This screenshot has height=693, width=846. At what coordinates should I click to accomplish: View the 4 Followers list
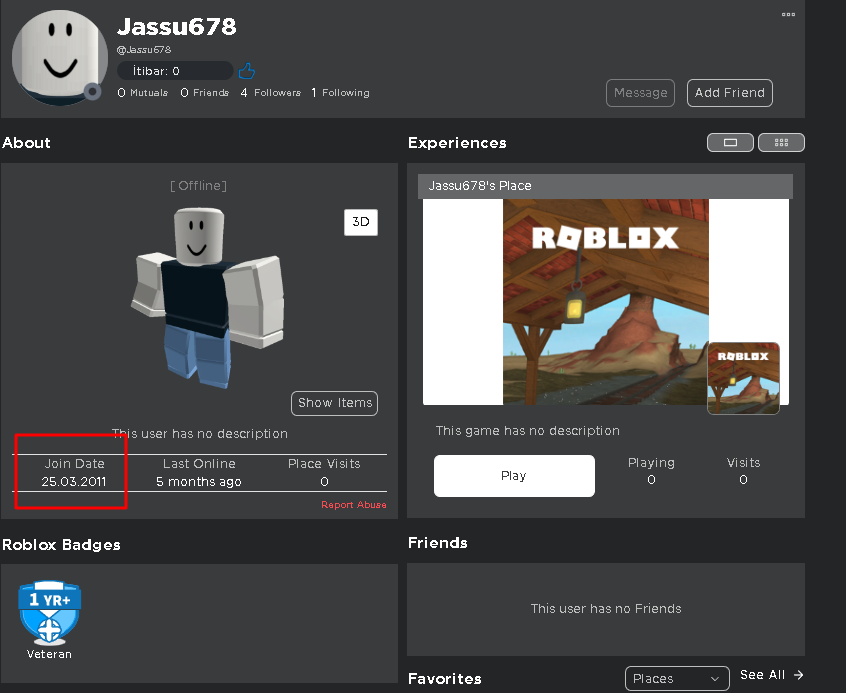click(270, 93)
